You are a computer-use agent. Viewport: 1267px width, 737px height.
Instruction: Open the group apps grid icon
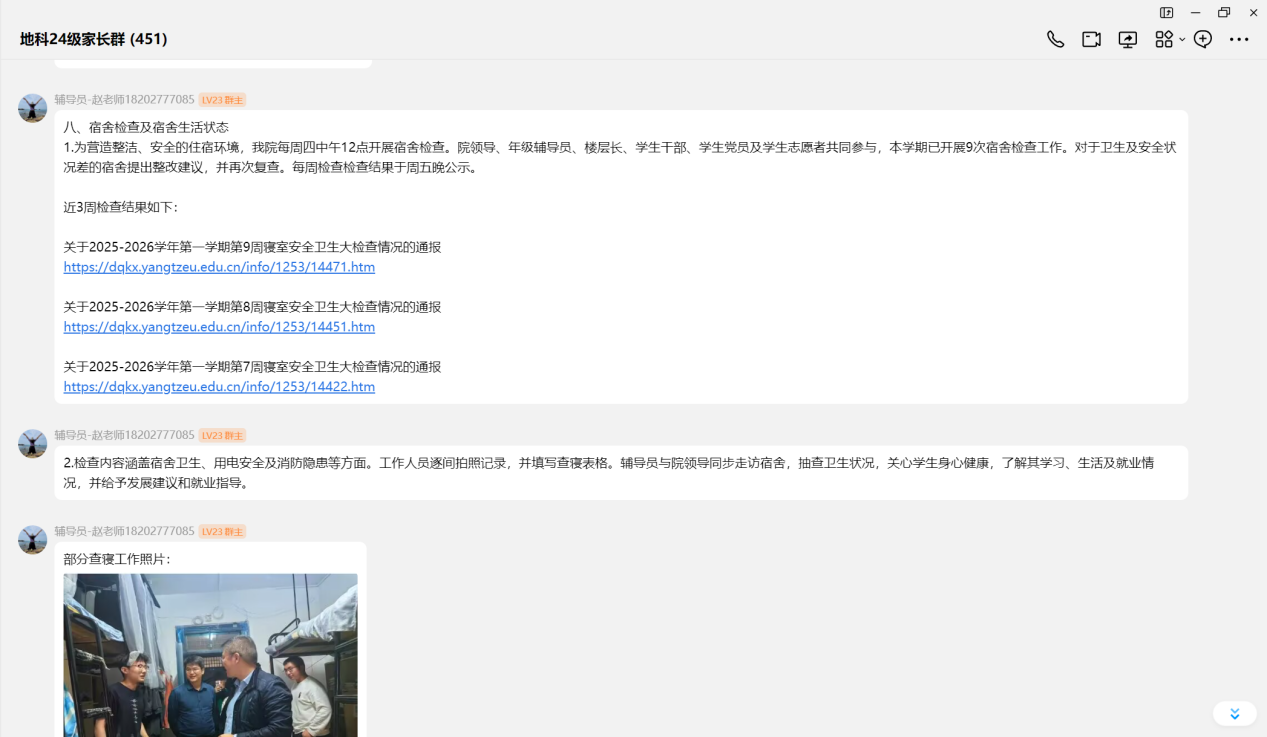1163,39
